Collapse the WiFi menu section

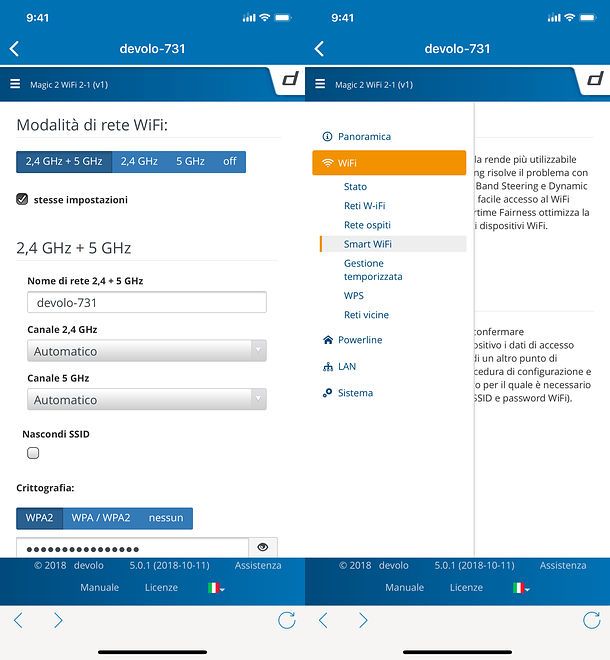click(x=389, y=162)
